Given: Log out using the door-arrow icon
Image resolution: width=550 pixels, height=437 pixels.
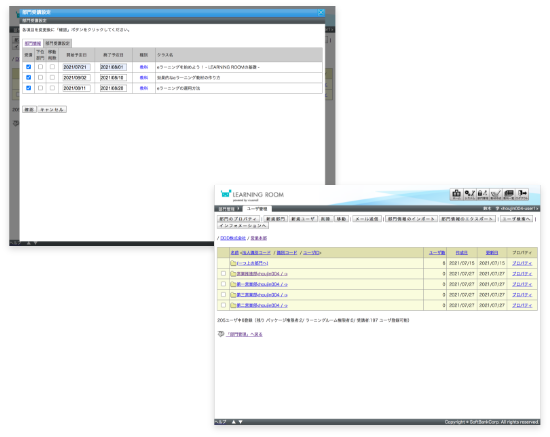Looking at the screenshot, I should pyautogui.click(x=522, y=194).
